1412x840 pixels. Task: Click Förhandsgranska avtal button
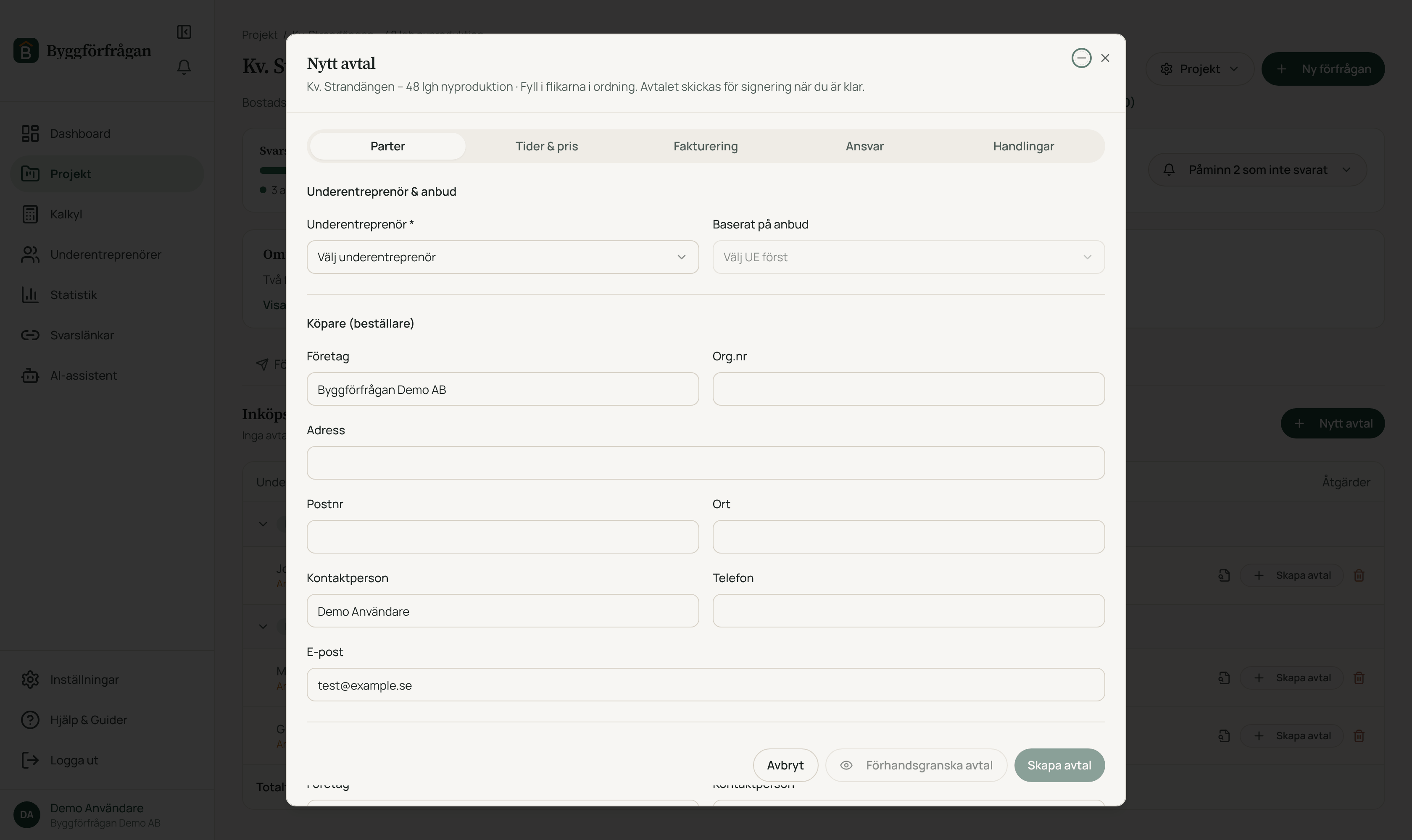pyautogui.click(x=916, y=765)
